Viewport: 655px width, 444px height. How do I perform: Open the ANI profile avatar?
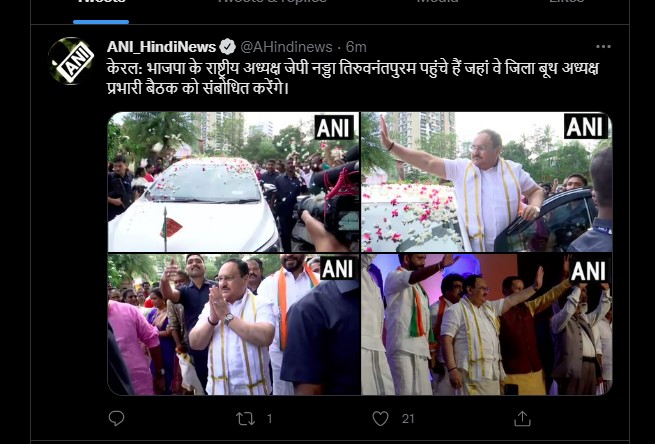[x=71, y=60]
